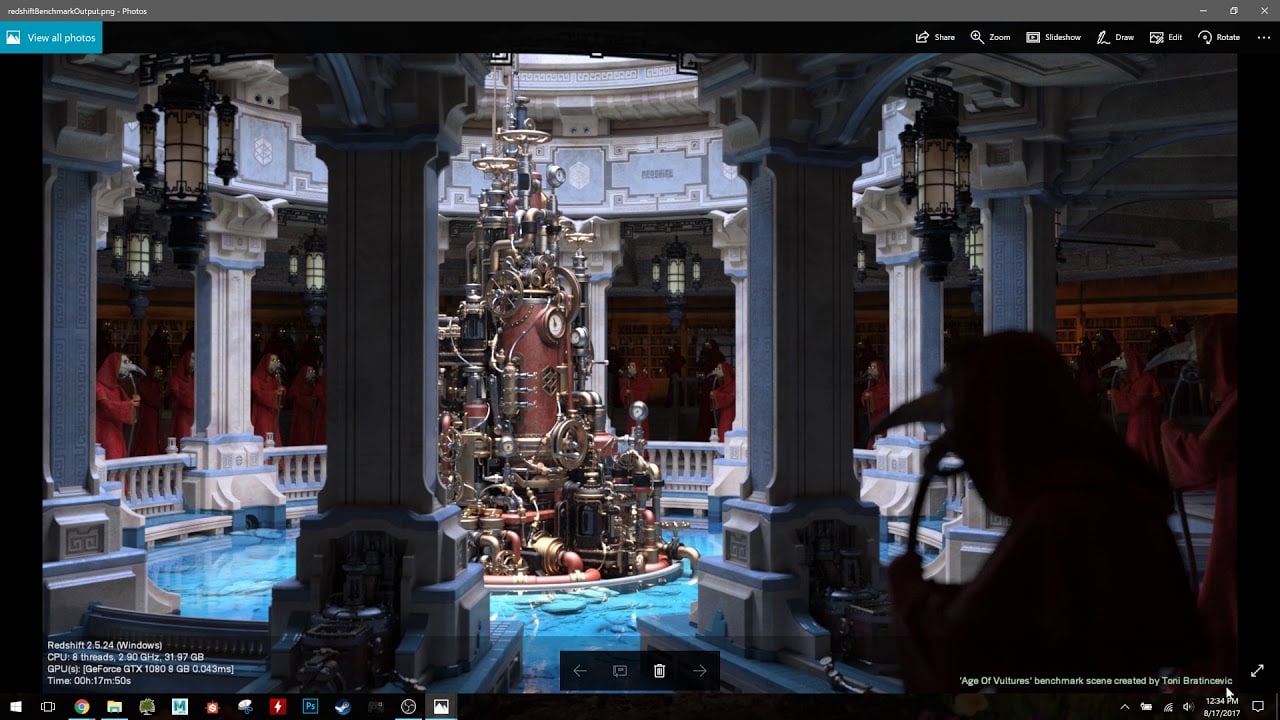Open View all photos
The image size is (1280, 720).
[51, 38]
